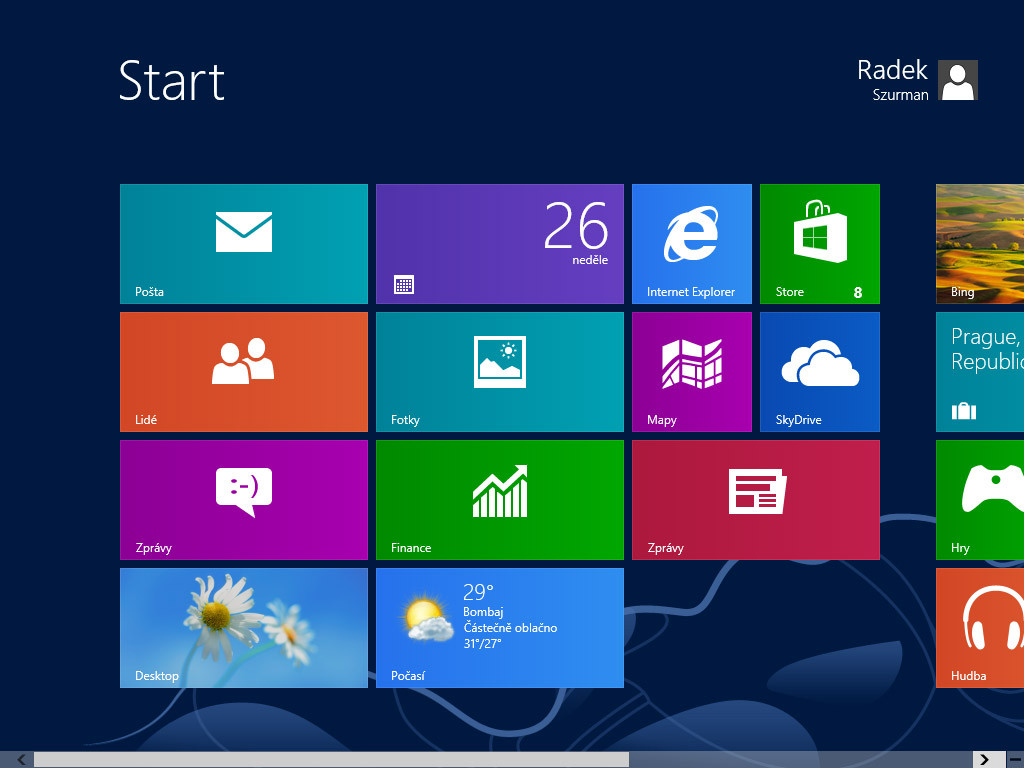The width and height of the screenshot is (1024, 768).
Task: Open the purple Zprávy messaging tile
Action: point(244,500)
